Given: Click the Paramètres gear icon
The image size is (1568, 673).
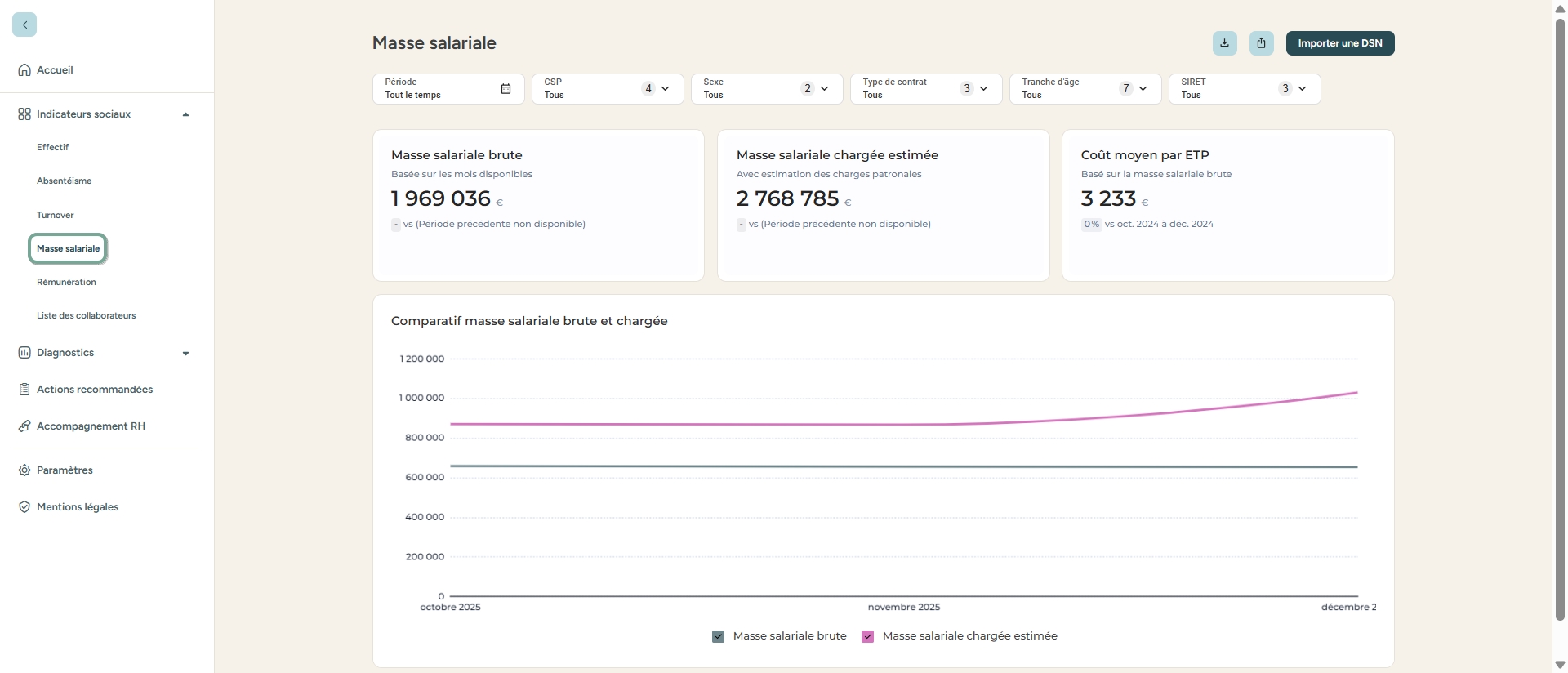Looking at the screenshot, I should [x=24, y=470].
